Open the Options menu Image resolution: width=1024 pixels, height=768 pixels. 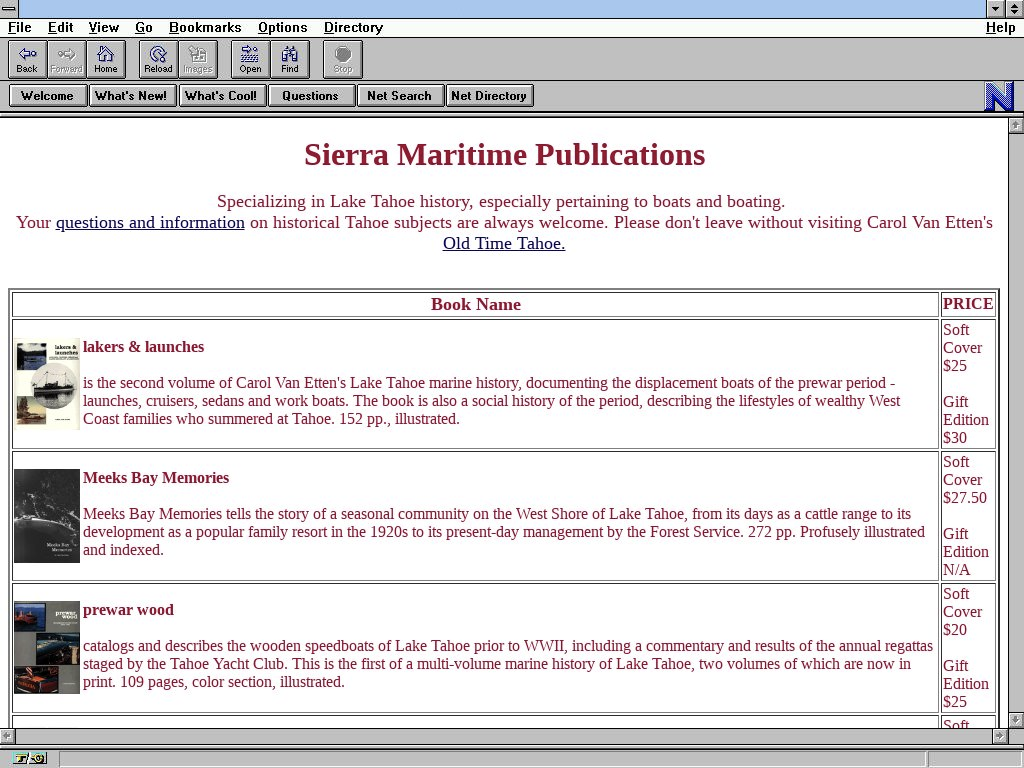282,27
